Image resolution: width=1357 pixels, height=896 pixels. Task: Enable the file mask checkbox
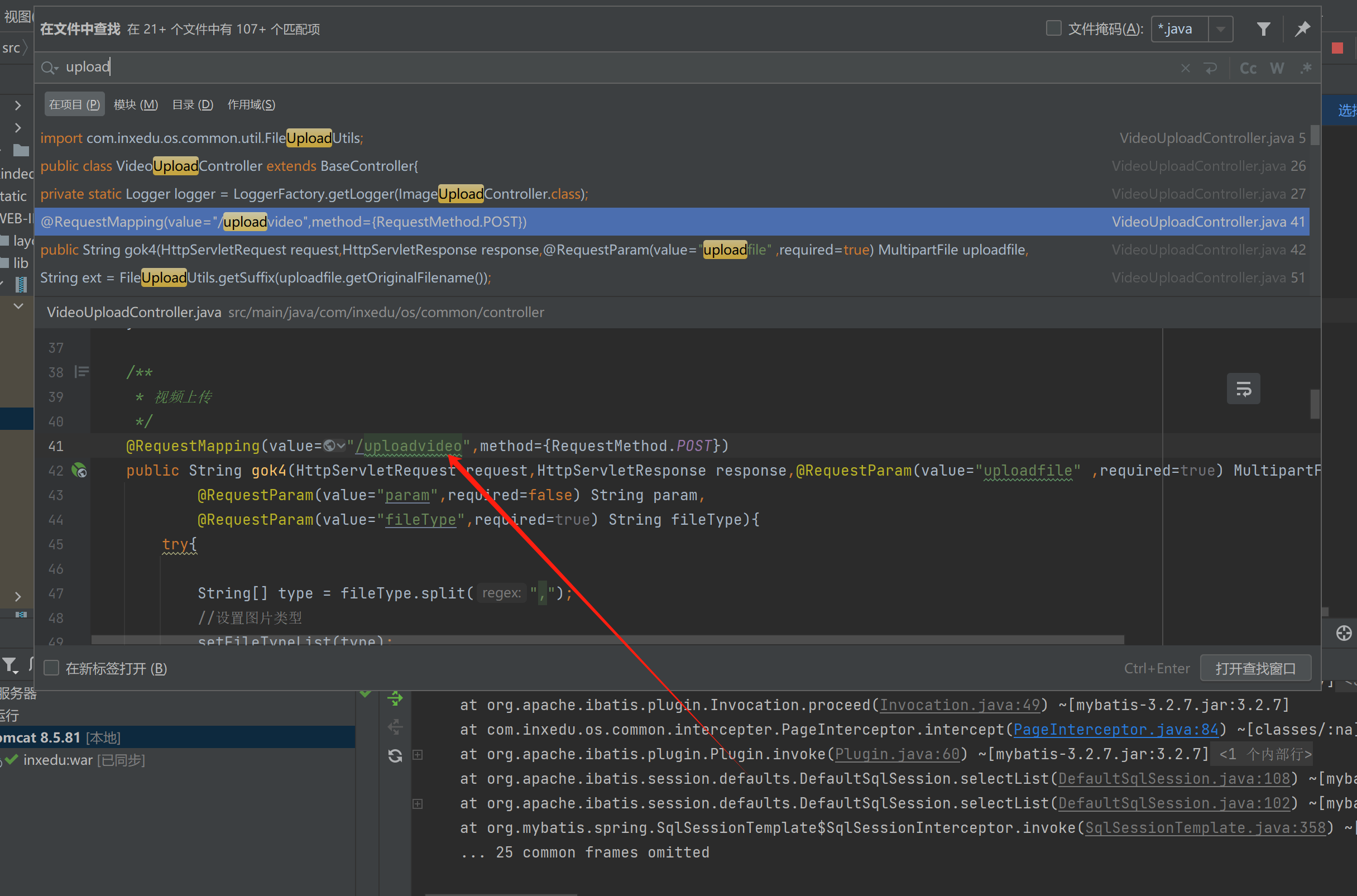tap(1053, 28)
